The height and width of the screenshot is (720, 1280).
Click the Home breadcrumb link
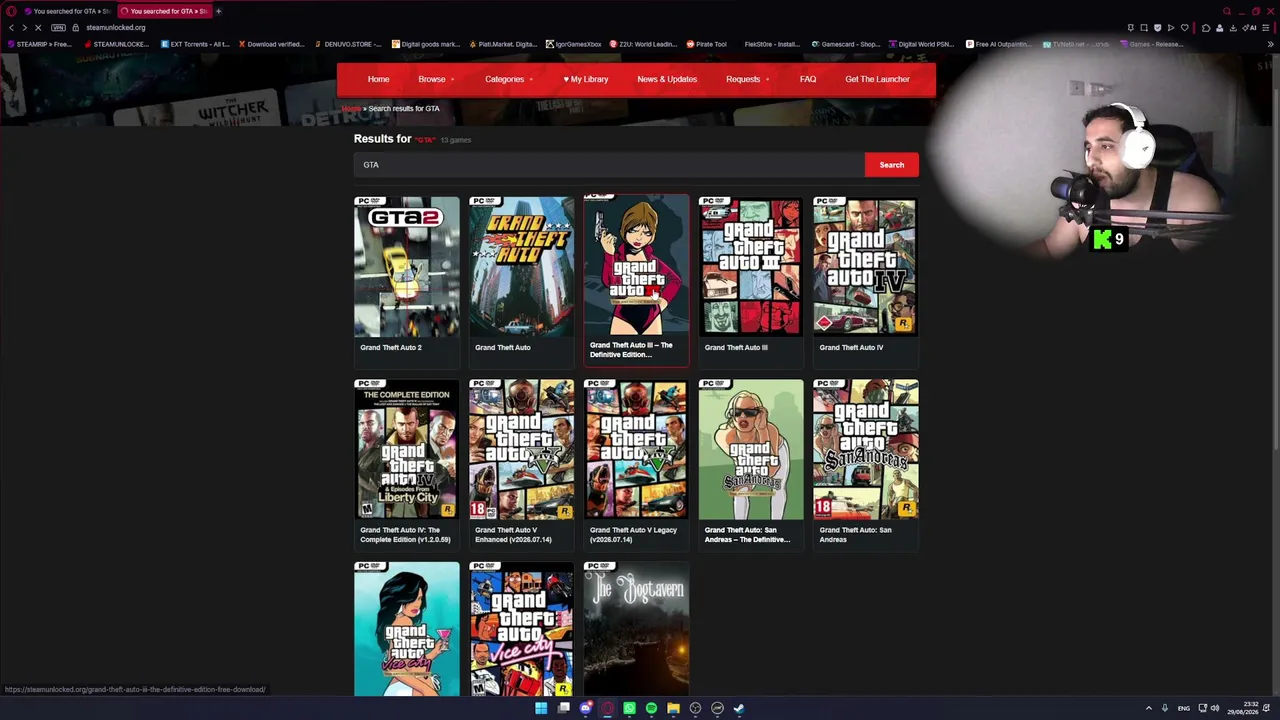(350, 108)
